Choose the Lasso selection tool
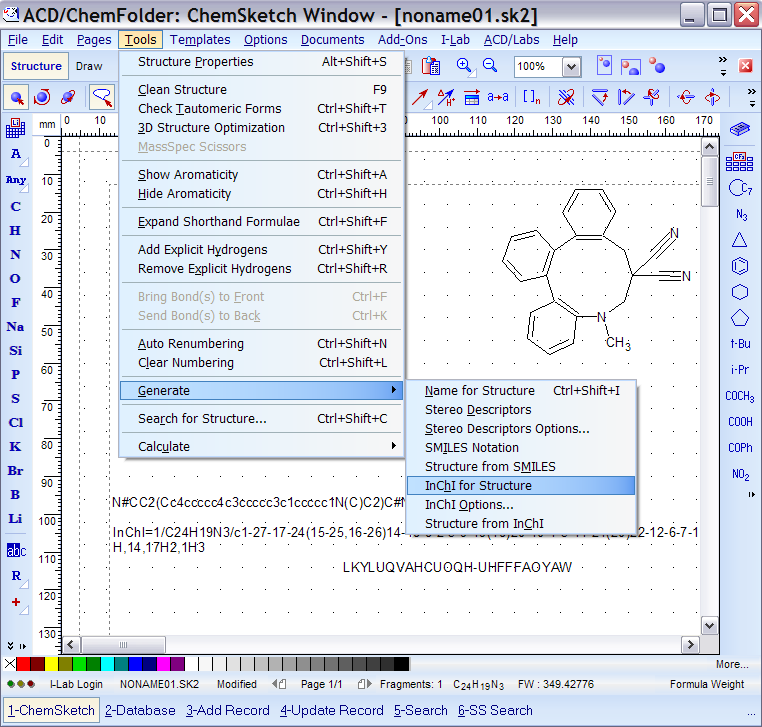The width and height of the screenshot is (762, 727). 102,98
